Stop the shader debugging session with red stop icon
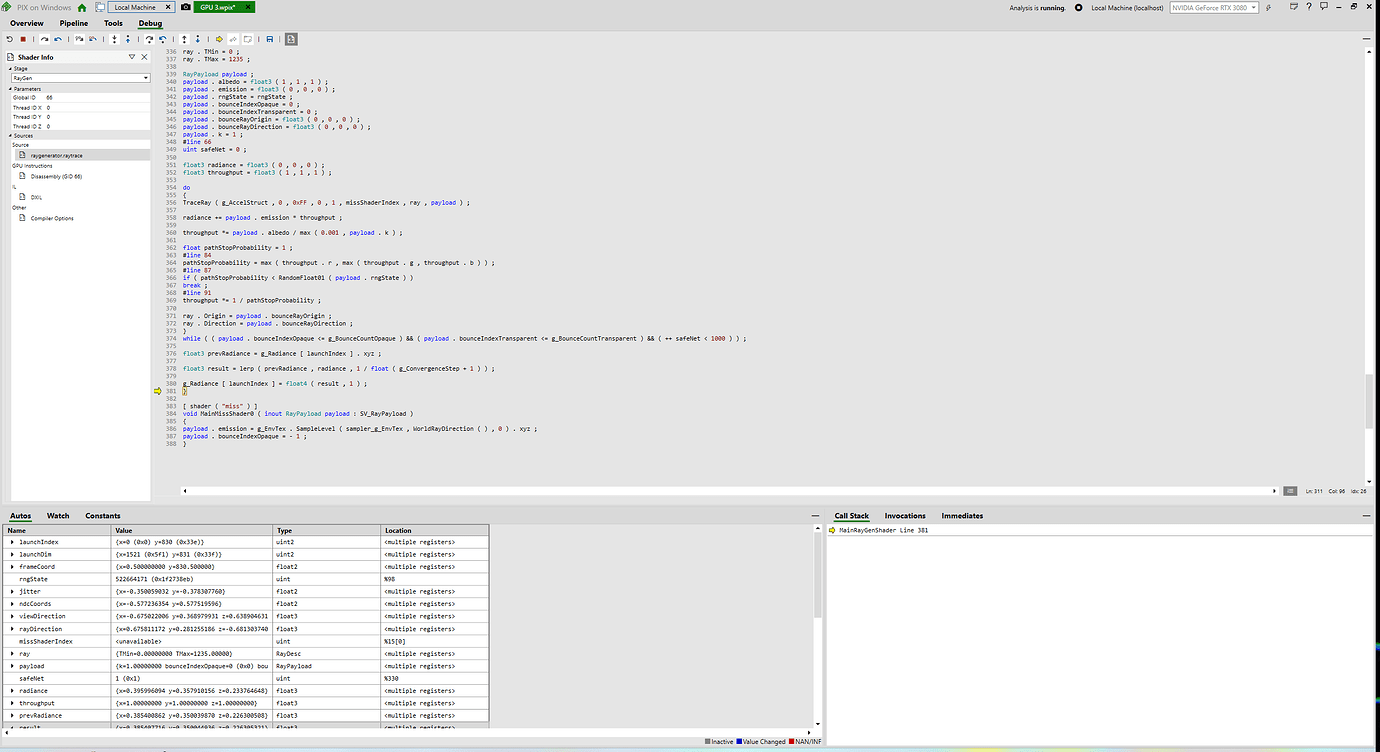The image size is (1380, 752). pyautogui.click(x=25, y=39)
